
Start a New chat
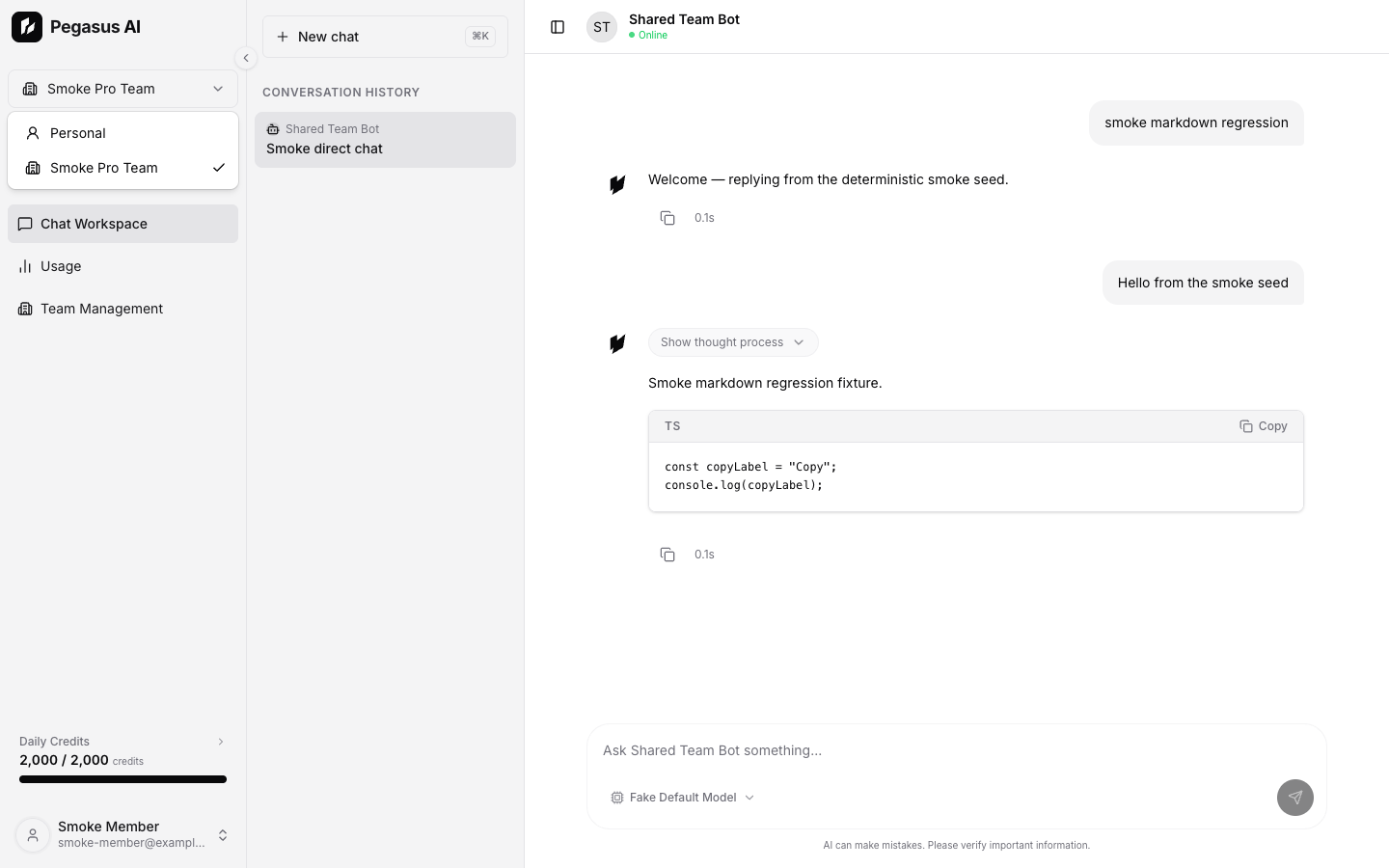(385, 37)
